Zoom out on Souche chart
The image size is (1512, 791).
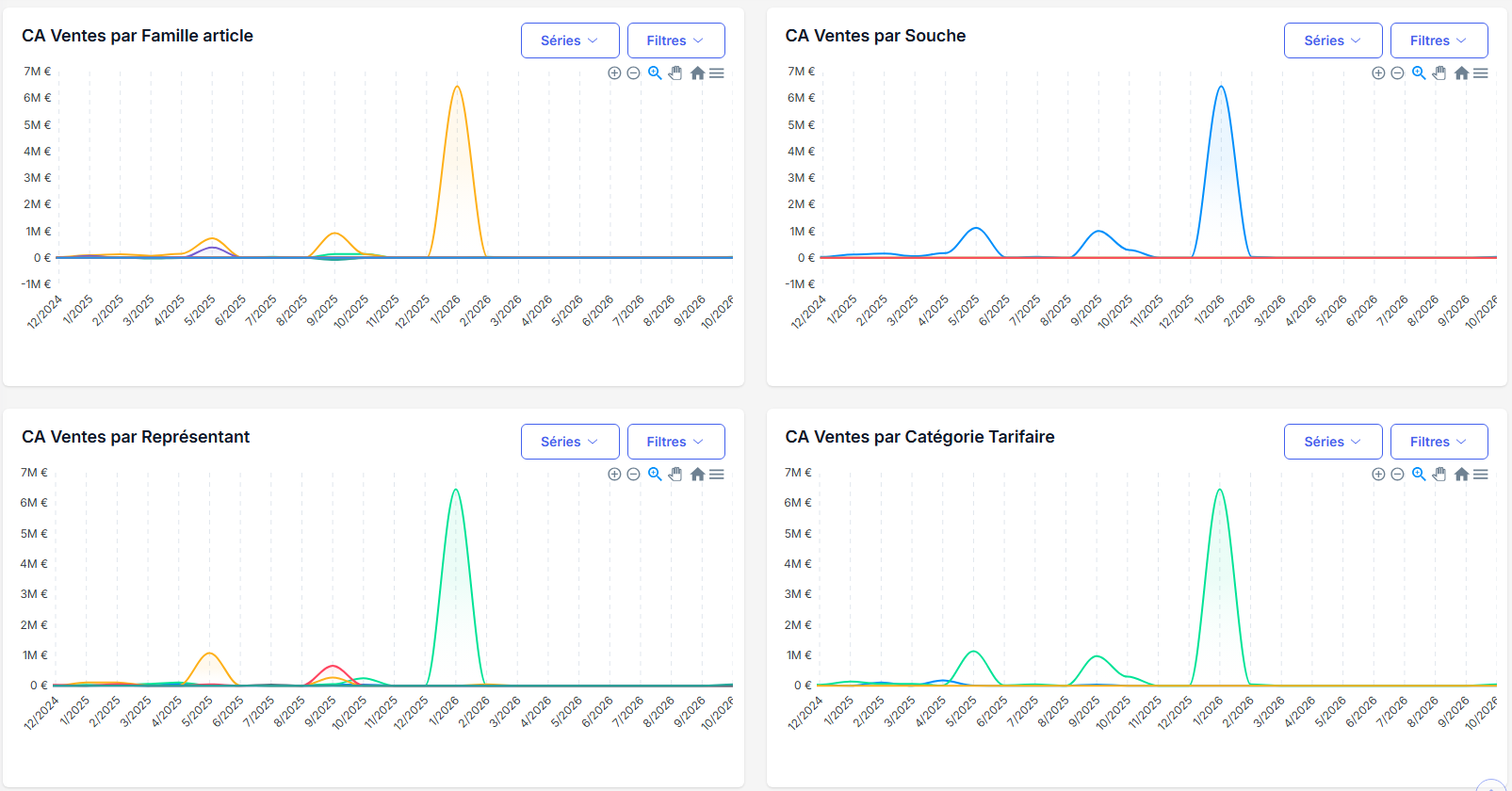pyautogui.click(x=1398, y=73)
